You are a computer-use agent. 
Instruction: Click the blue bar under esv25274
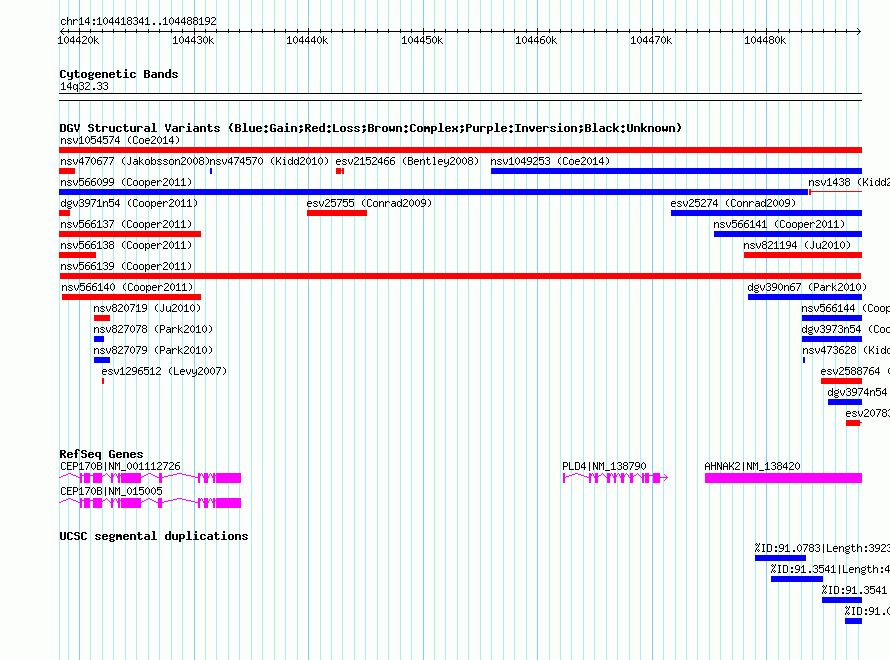(766, 213)
